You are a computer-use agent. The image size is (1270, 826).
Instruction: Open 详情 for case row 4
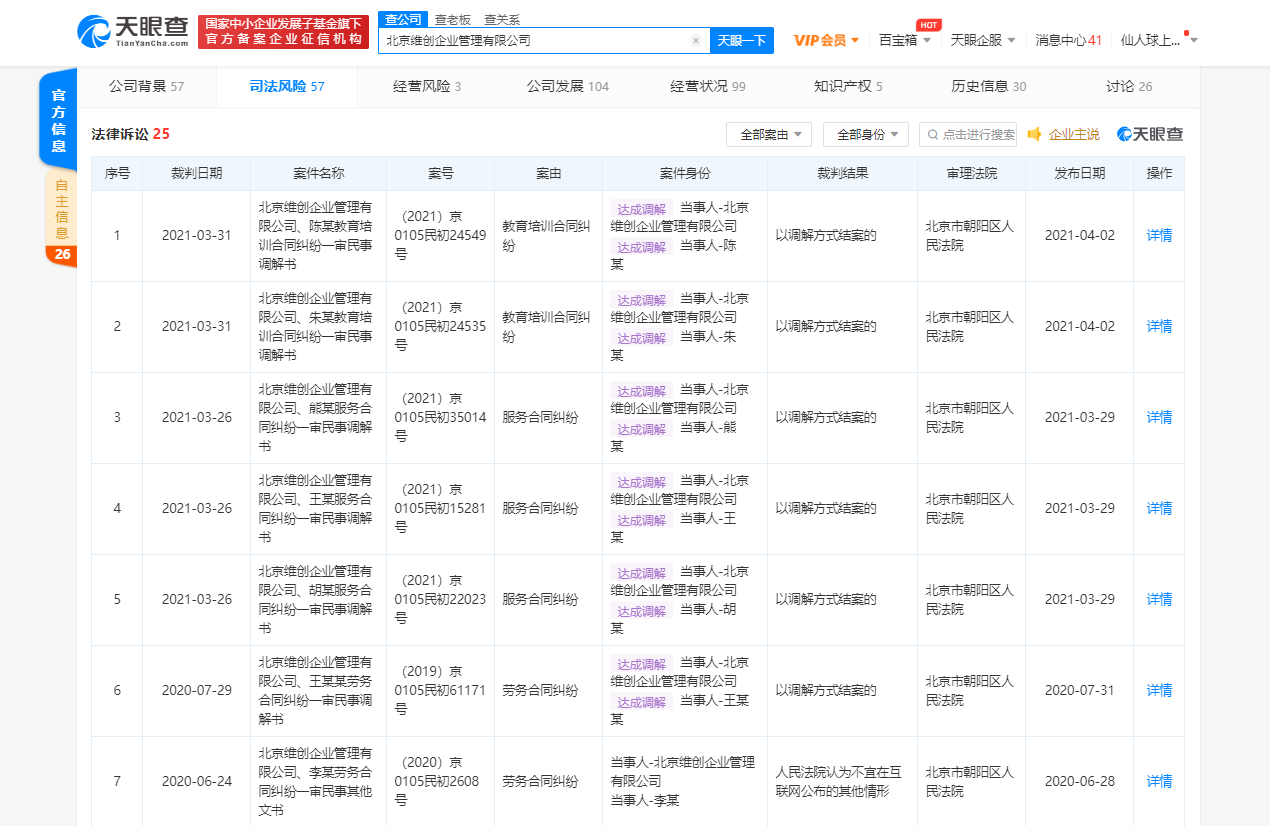click(x=1159, y=508)
